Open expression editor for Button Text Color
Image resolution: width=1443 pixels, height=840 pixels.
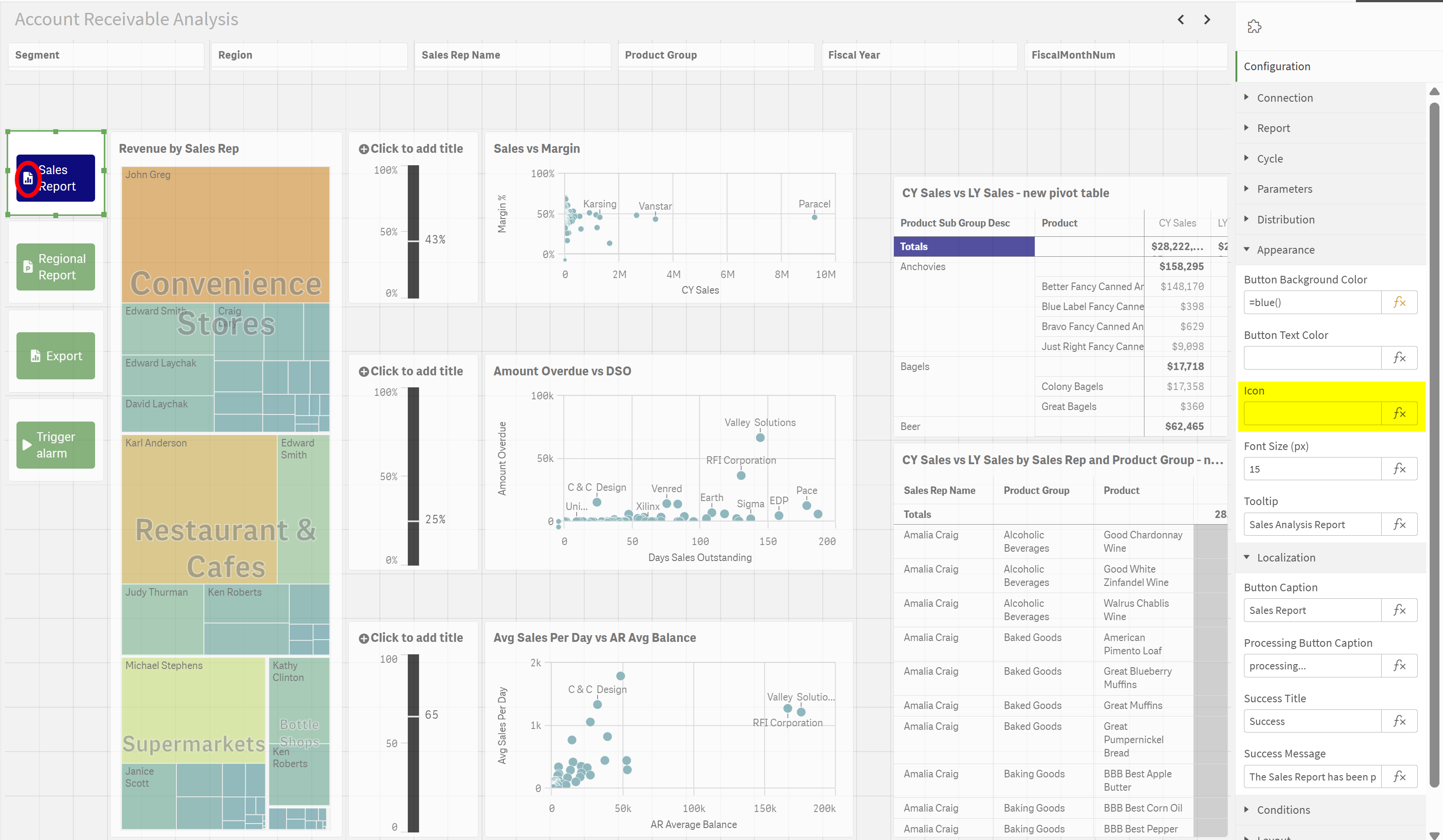[x=1399, y=358]
